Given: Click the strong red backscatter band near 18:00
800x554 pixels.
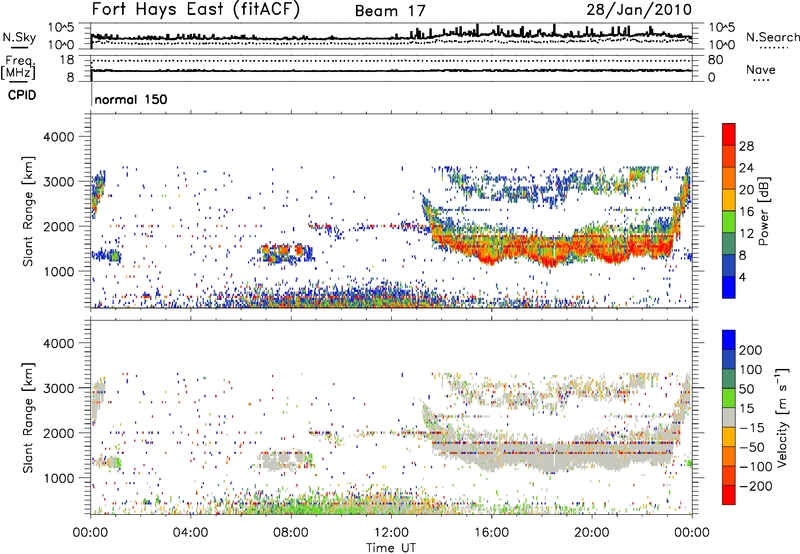Looking at the screenshot, I should pos(551,250).
